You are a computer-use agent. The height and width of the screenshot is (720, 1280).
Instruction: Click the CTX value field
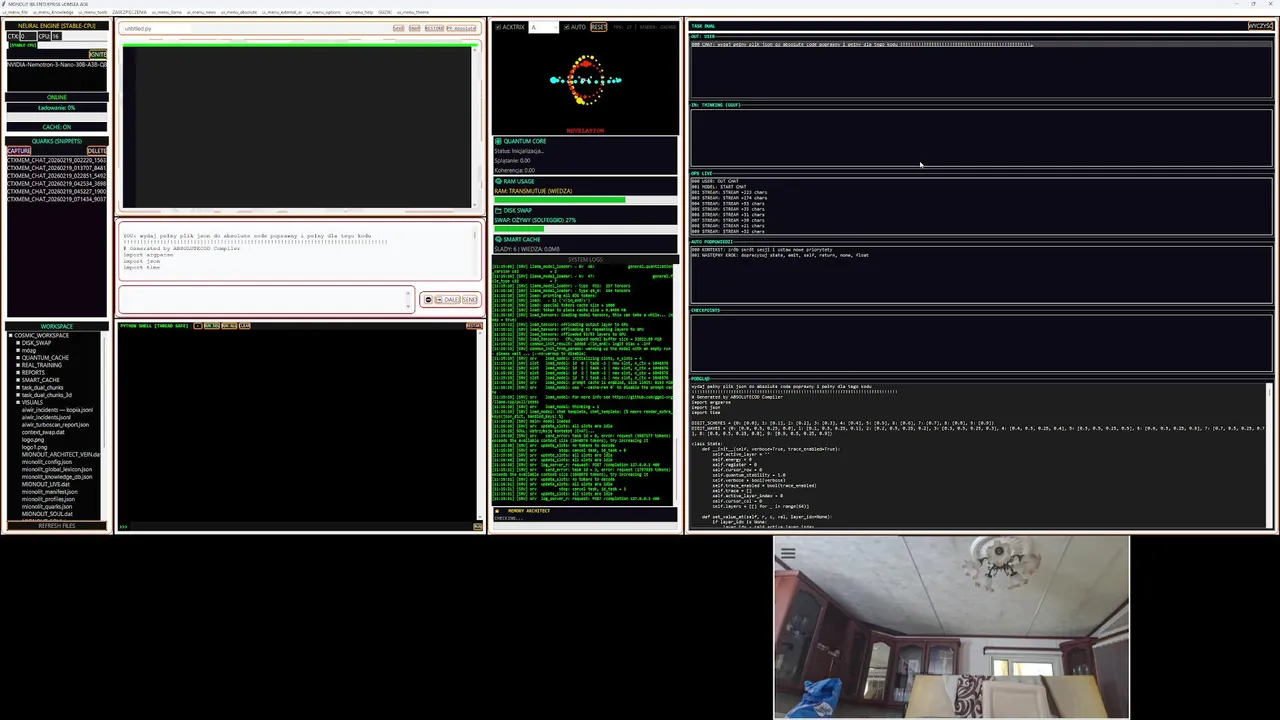[28, 36]
